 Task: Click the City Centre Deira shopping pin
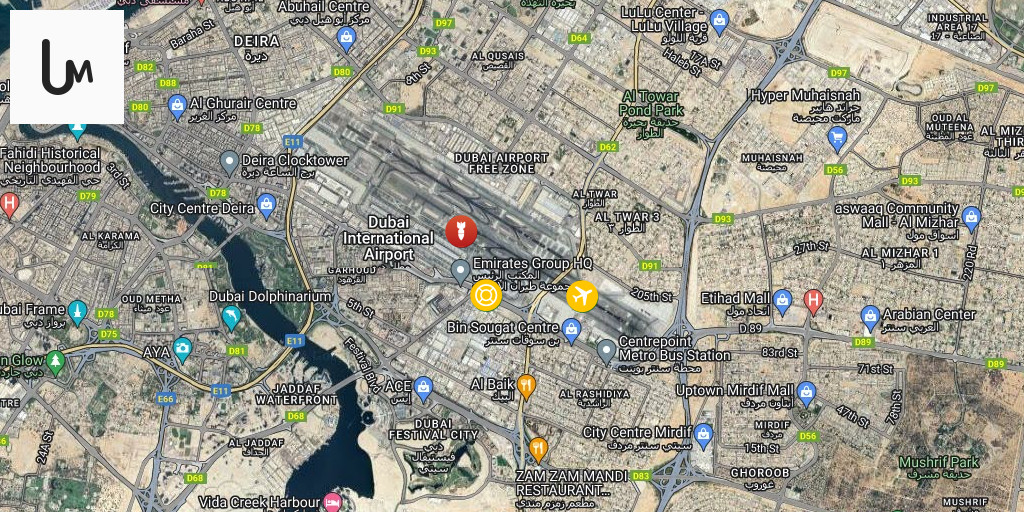tap(266, 206)
